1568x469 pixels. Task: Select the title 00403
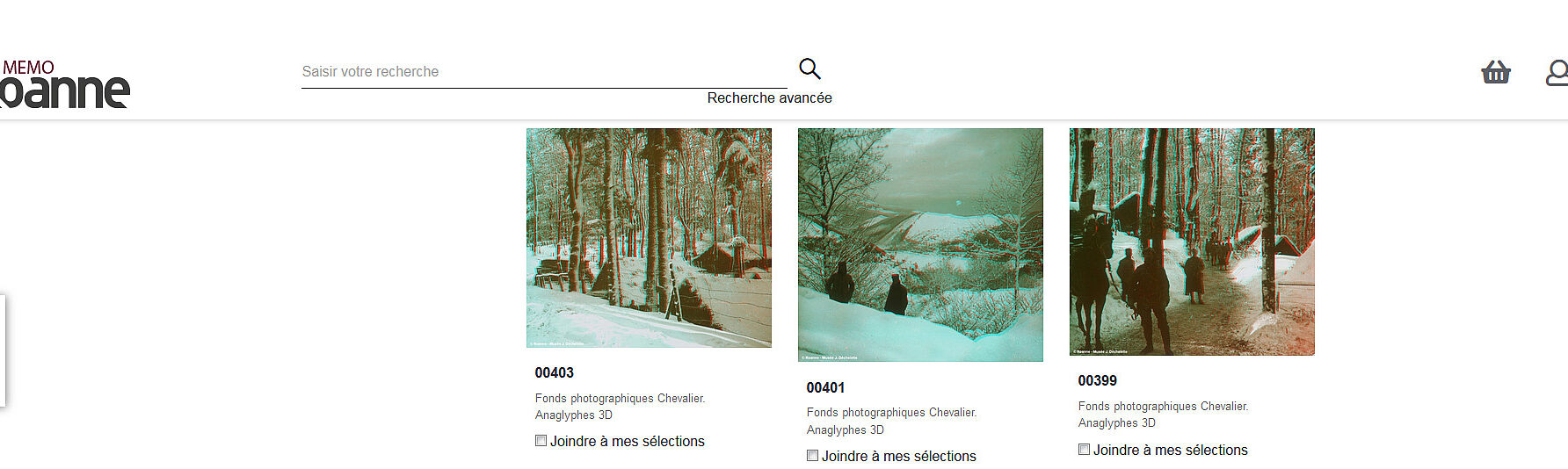point(555,372)
